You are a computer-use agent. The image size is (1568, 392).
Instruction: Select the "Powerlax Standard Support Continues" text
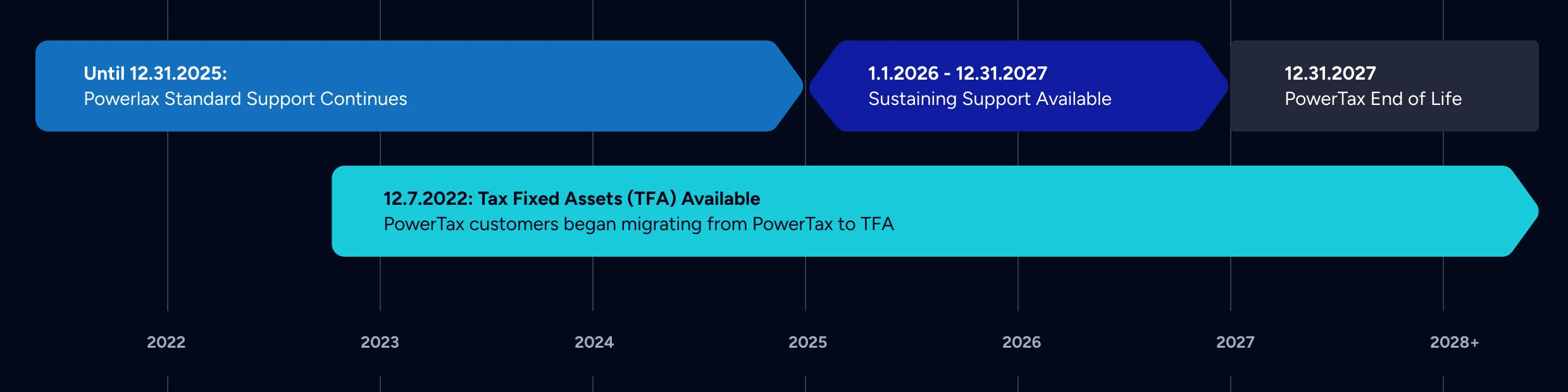click(x=246, y=99)
